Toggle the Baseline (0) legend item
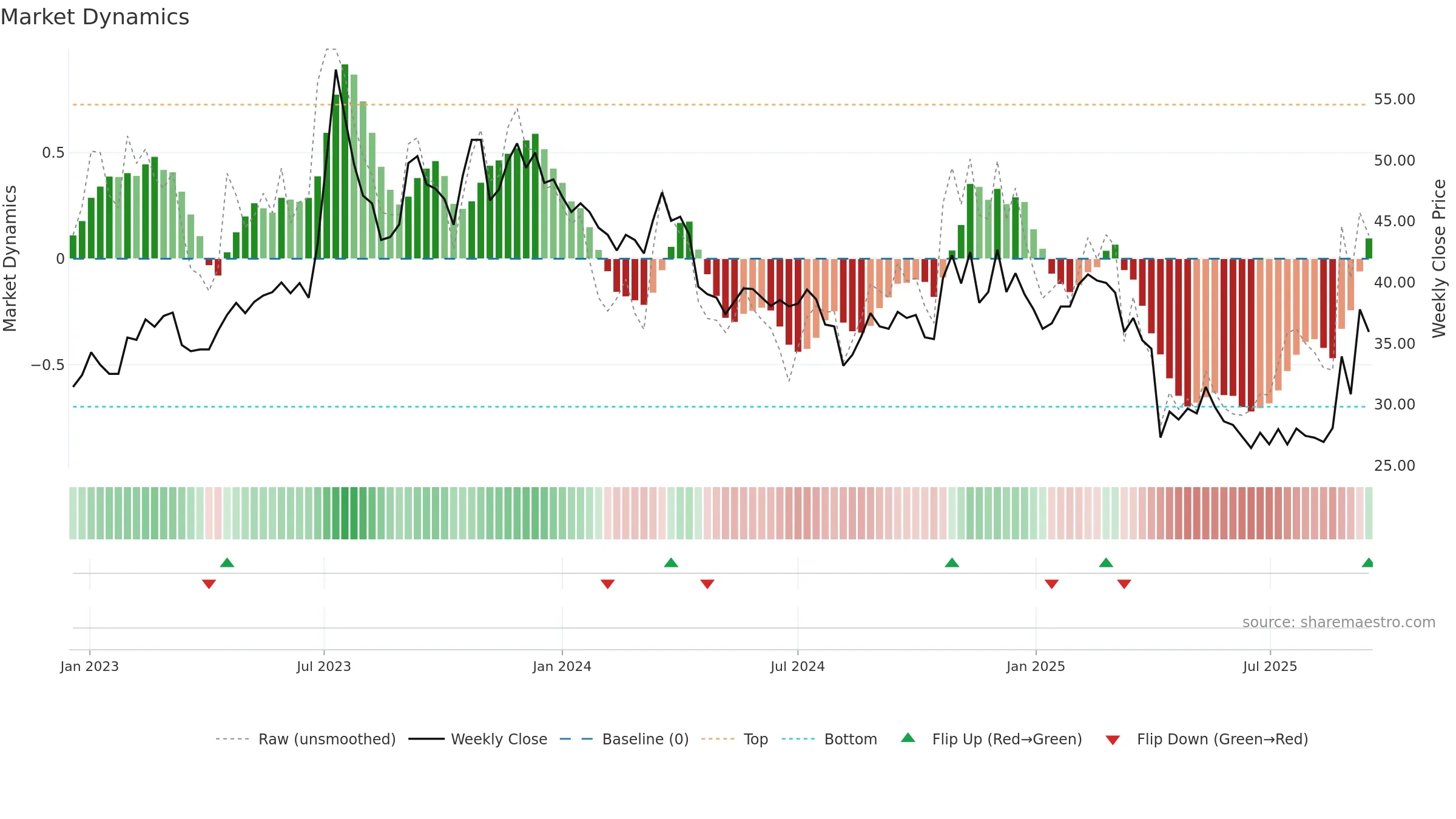Image resolution: width=1456 pixels, height=819 pixels. 624,739
